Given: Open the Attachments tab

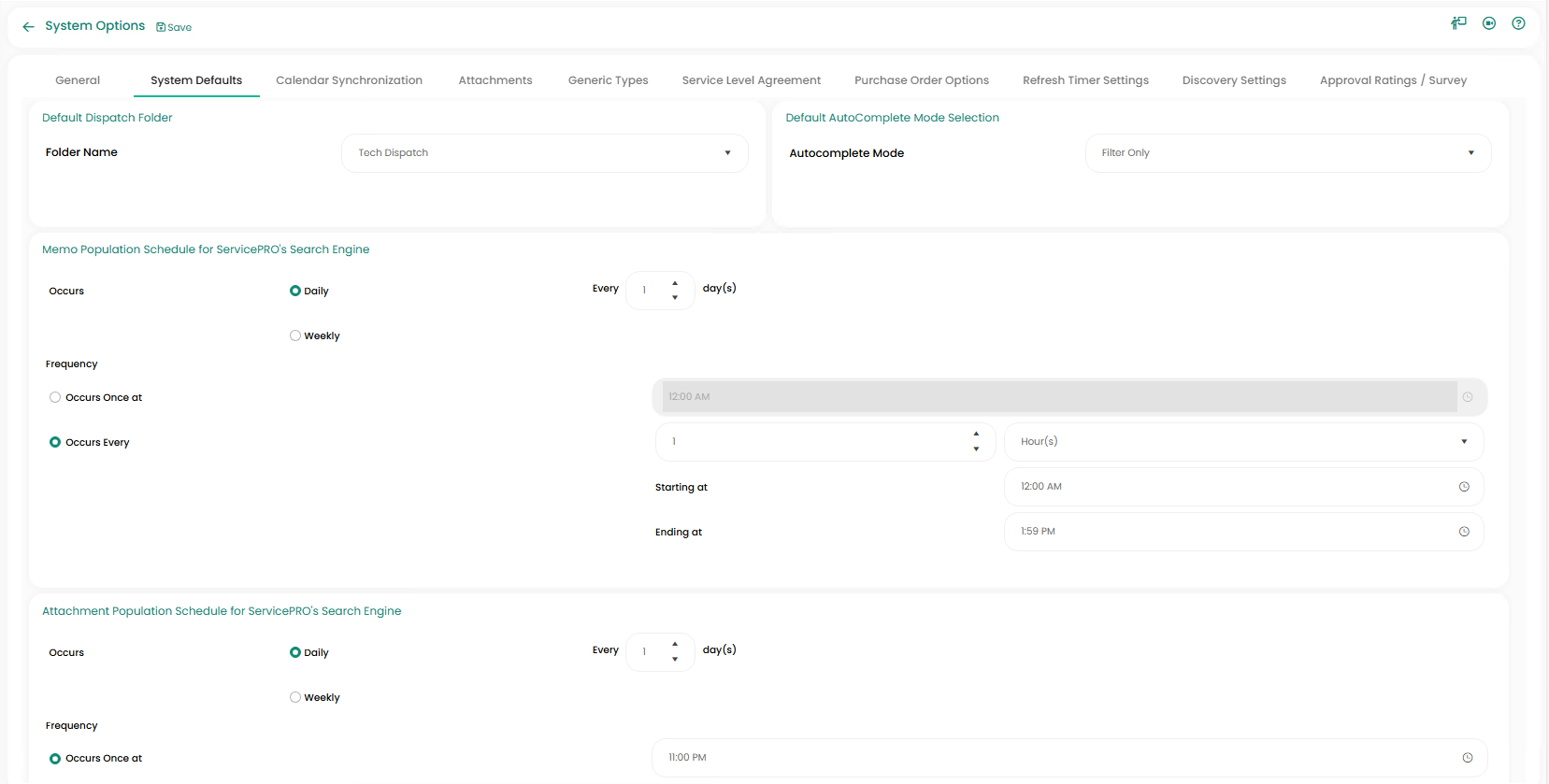Looking at the screenshot, I should coord(495,80).
